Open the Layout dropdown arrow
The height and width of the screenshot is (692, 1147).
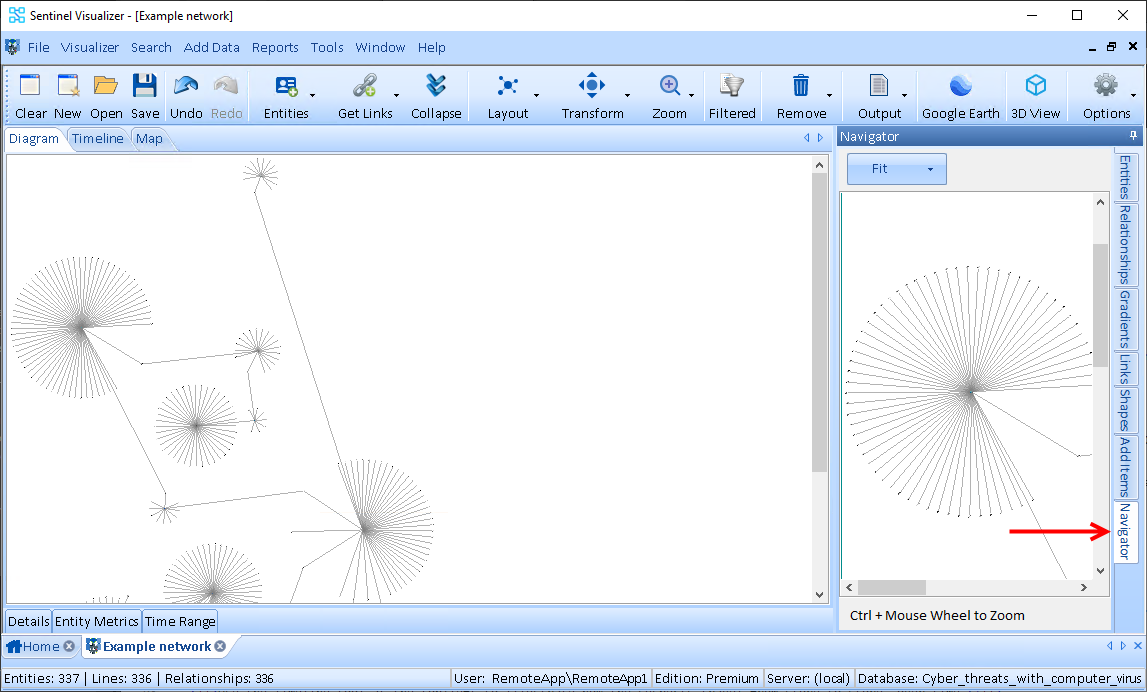(x=536, y=96)
